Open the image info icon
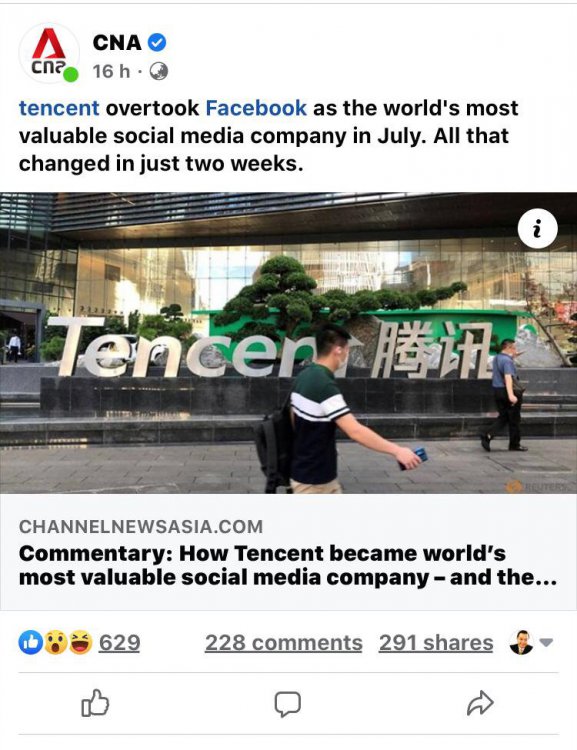 (537, 229)
